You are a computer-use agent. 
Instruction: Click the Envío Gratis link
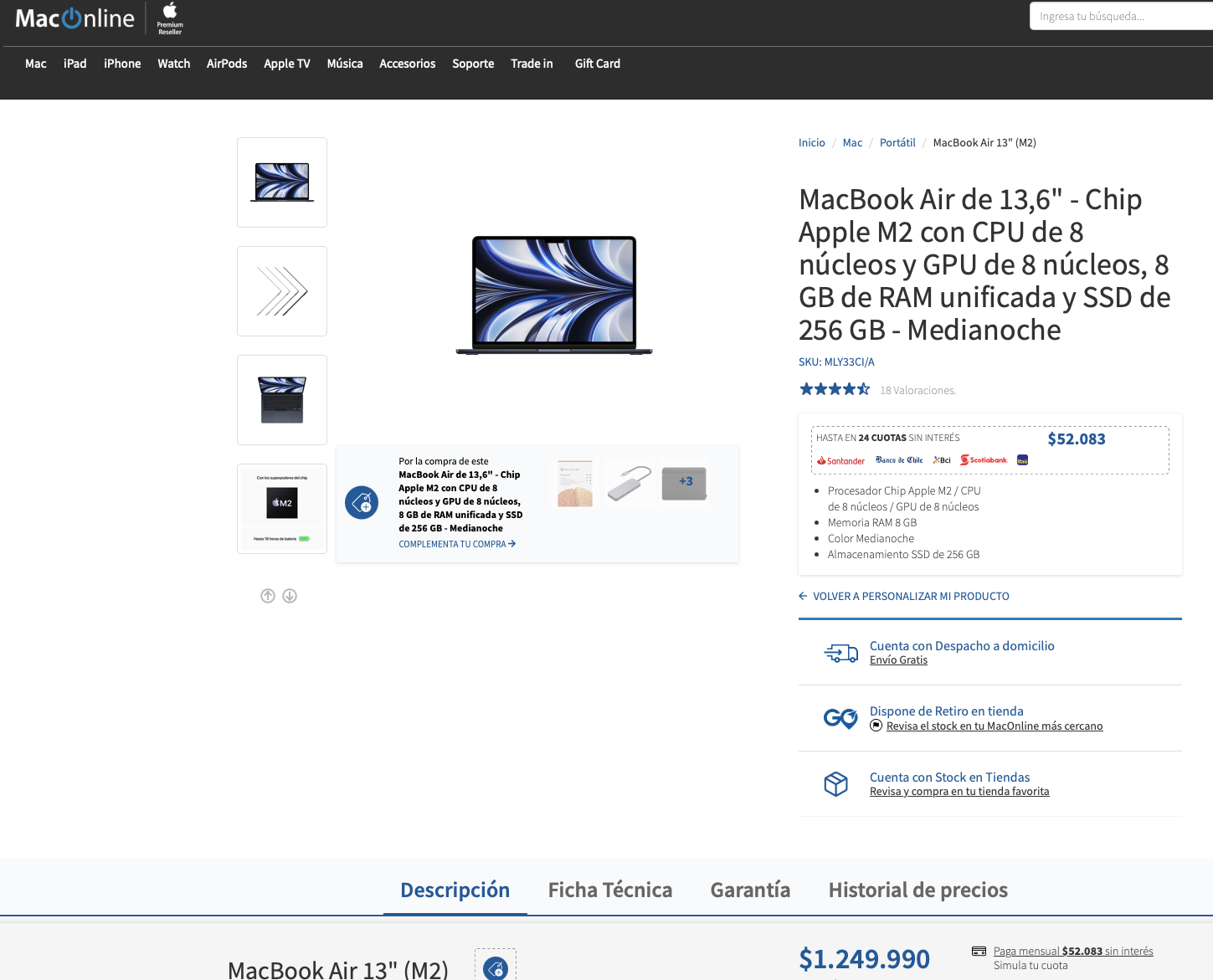click(x=899, y=659)
